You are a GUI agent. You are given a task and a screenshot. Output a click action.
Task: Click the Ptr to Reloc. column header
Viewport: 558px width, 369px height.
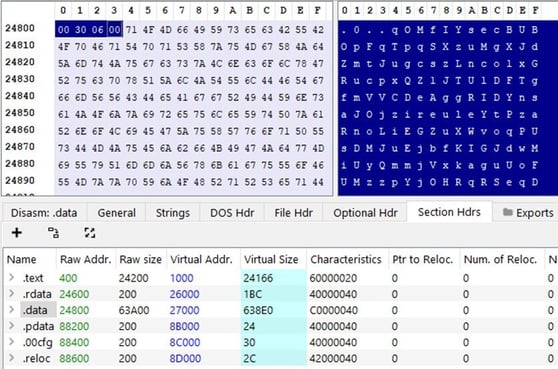[x=423, y=259]
